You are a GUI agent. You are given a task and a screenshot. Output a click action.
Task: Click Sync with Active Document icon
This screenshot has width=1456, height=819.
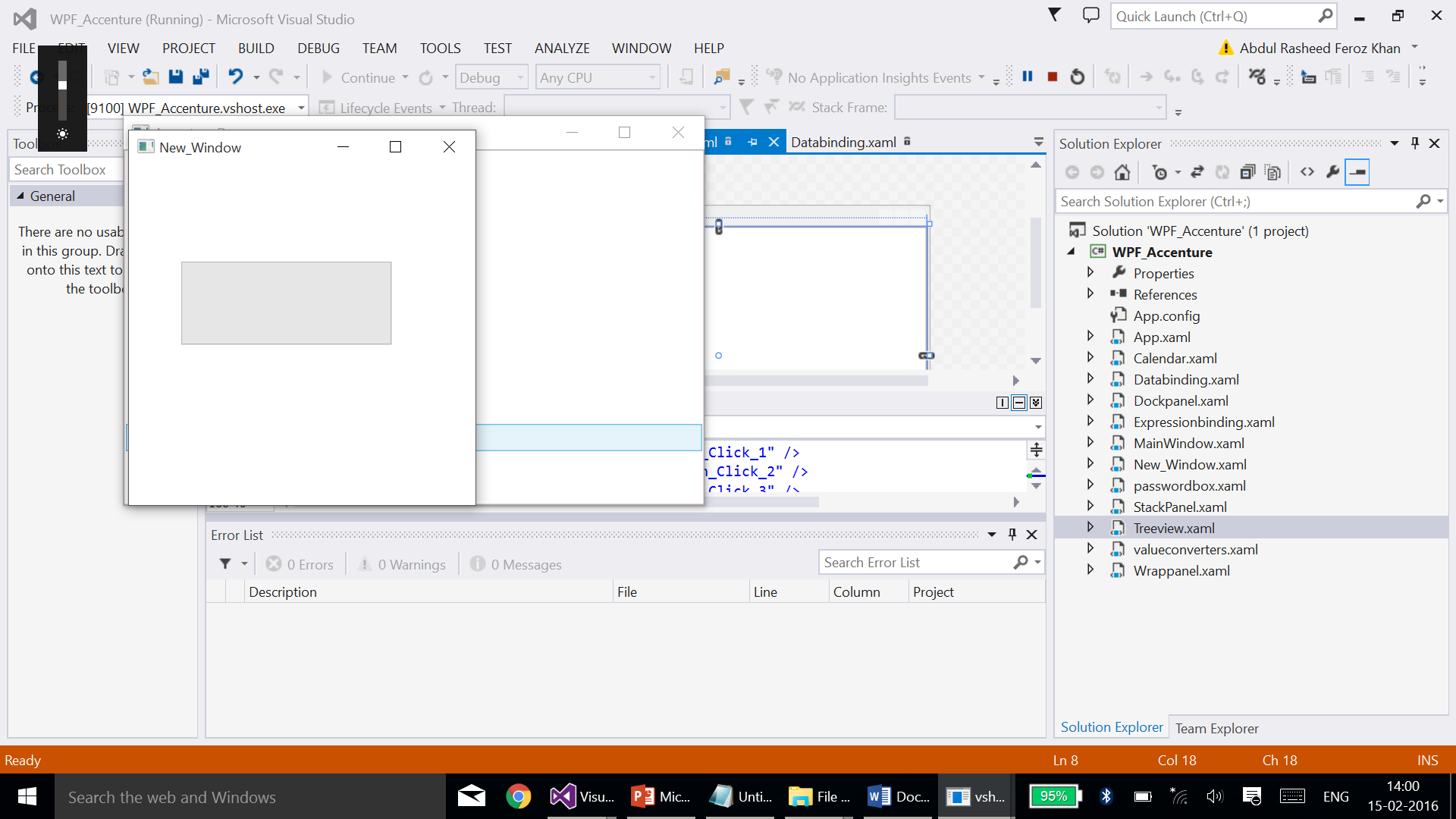(1197, 172)
